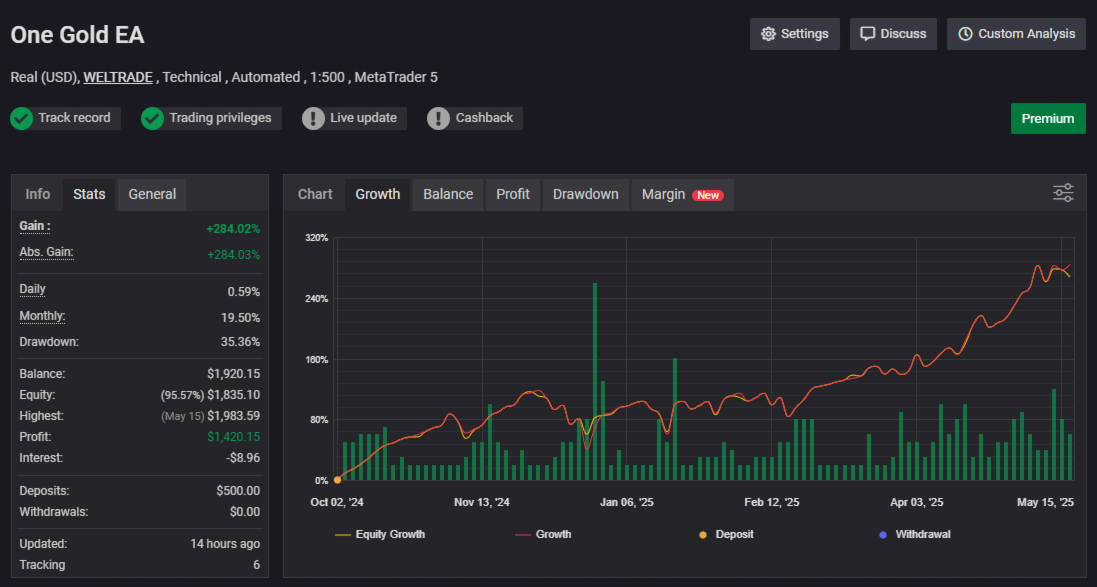1097x587 pixels.
Task: Open chart filter options sliders icon
Action: point(1063,193)
